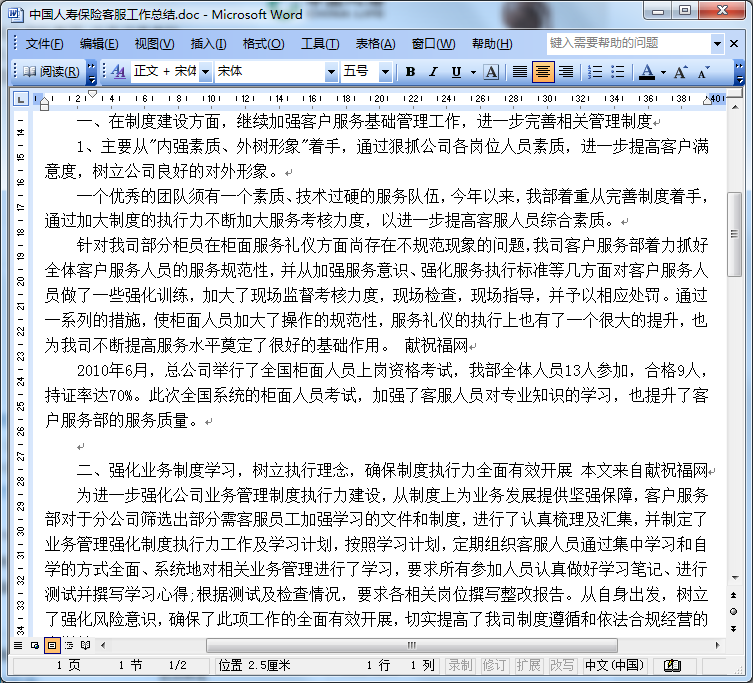This screenshot has height=683, width=753.
Task: Open reading toolbar options arrow
Action: [x=92, y=72]
